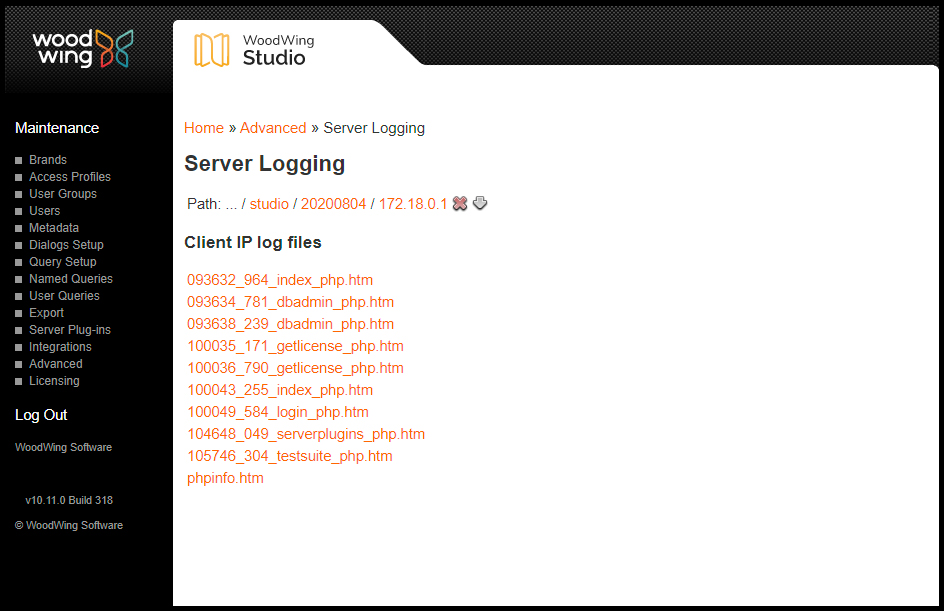Navigate to the 20200804 path folder

pyautogui.click(x=333, y=204)
